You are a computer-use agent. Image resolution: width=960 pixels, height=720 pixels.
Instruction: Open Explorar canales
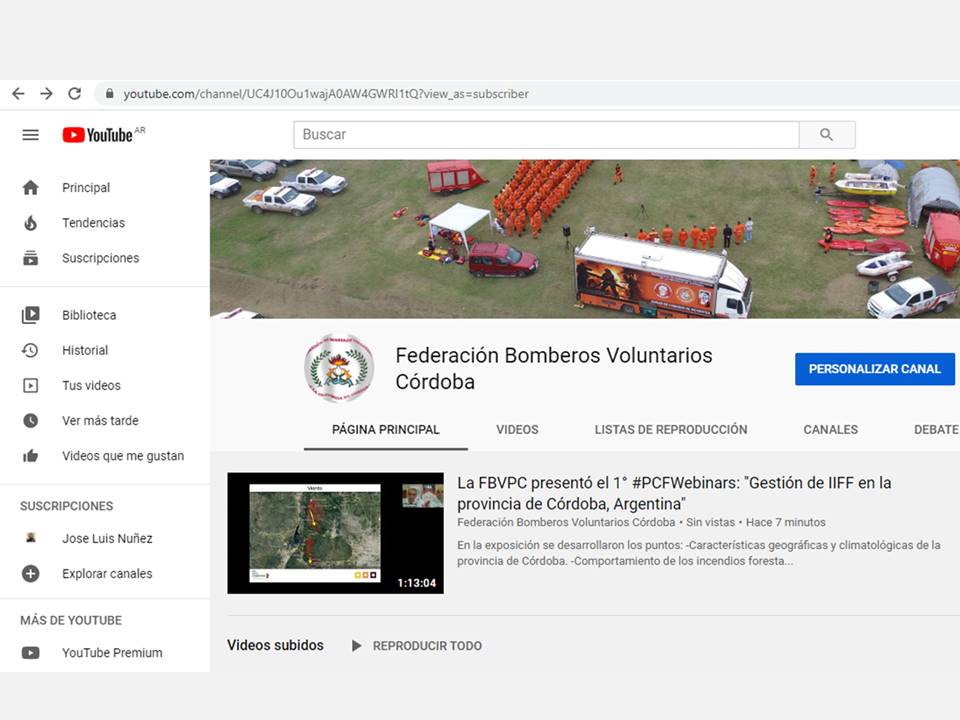pyautogui.click(x=107, y=574)
